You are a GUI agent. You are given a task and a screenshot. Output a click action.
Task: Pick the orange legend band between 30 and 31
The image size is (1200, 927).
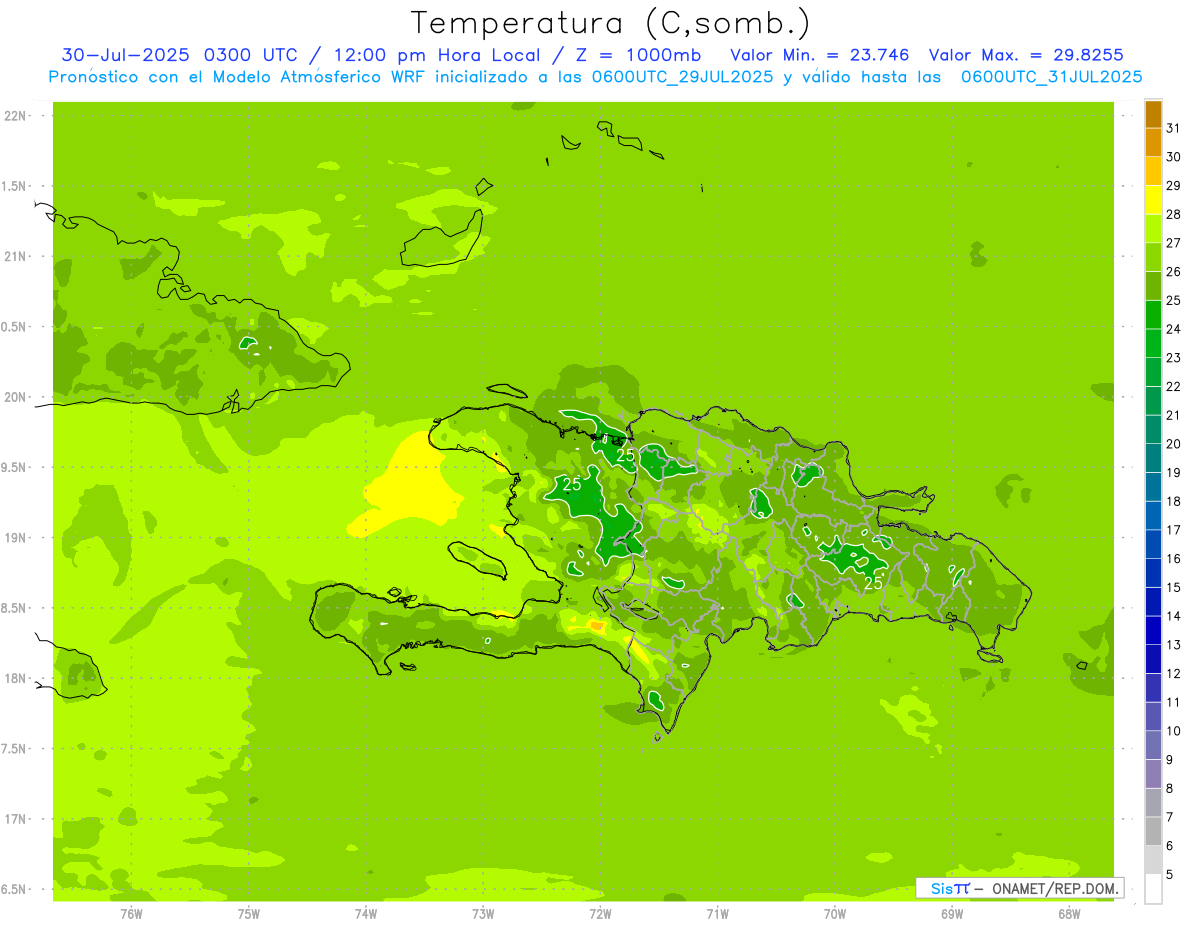pyautogui.click(x=1153, y=142)
